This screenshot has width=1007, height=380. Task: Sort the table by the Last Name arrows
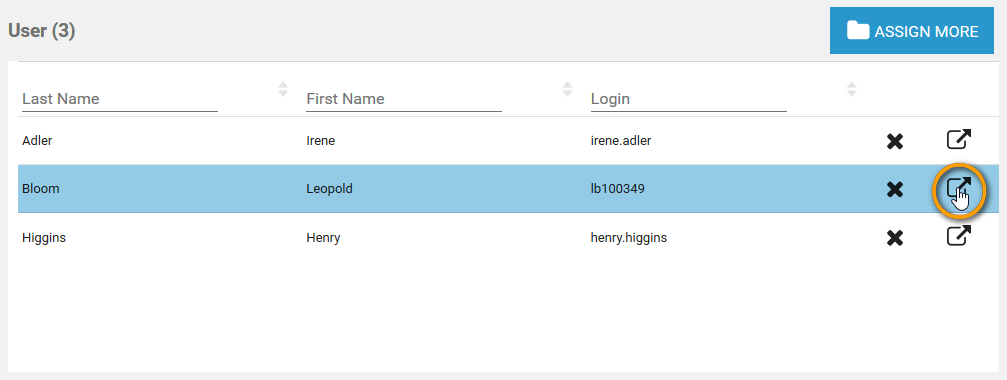click(x=283, y=89)
